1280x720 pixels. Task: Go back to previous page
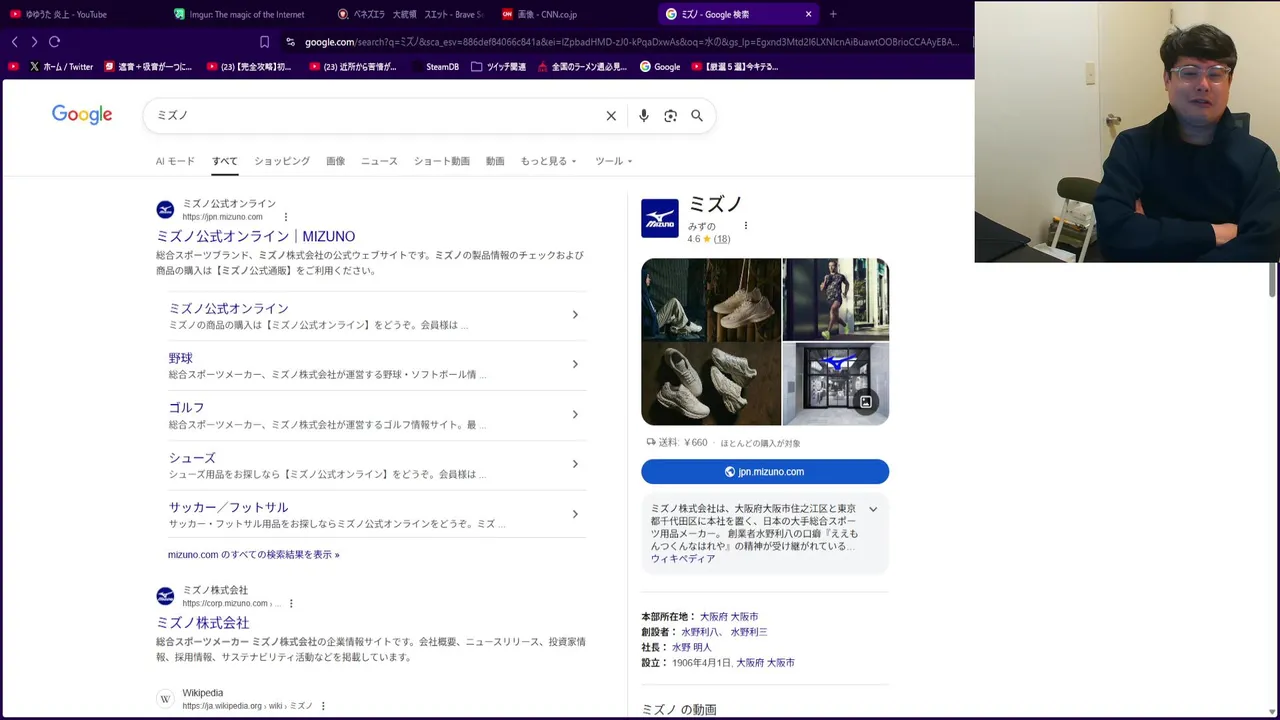[x=15, y=42]
